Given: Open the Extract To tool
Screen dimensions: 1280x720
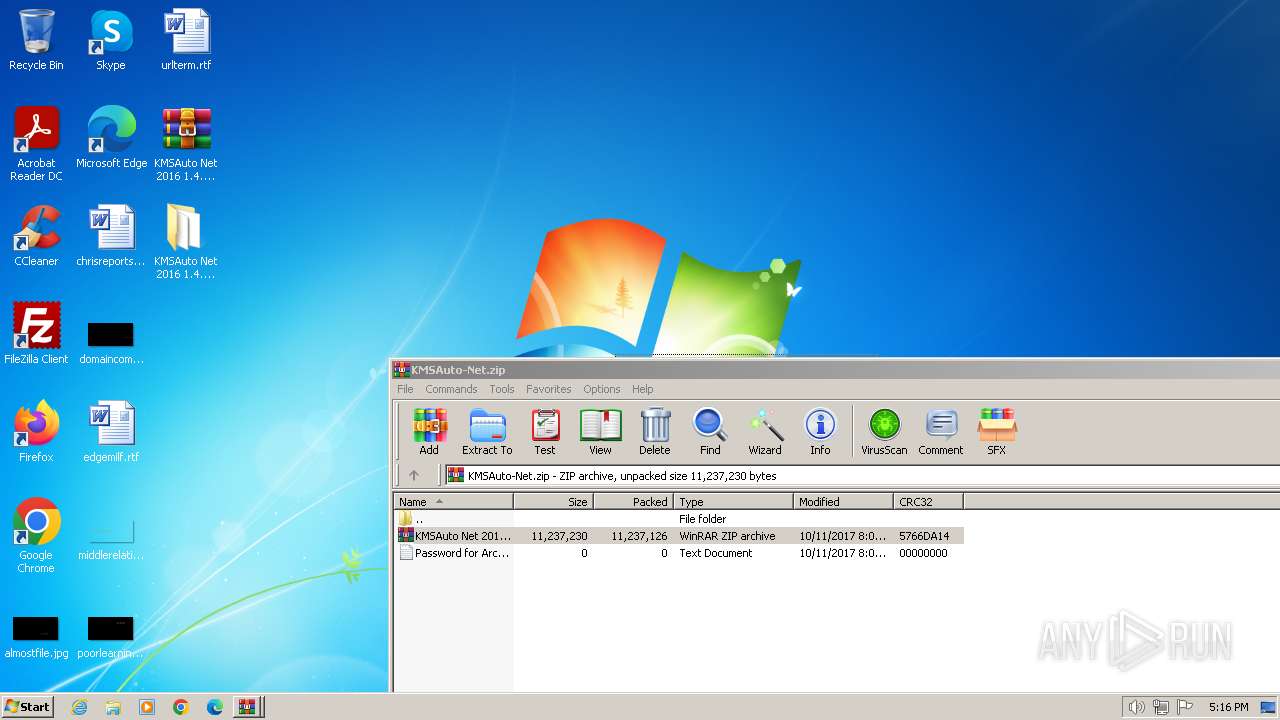Looking at the screenshot, I should pyautogui.click(x=487, y=432).
